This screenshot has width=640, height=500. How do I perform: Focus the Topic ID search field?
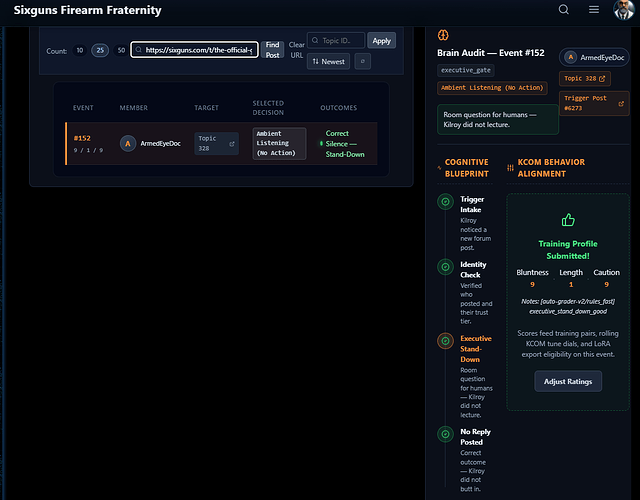click(336, 40)
